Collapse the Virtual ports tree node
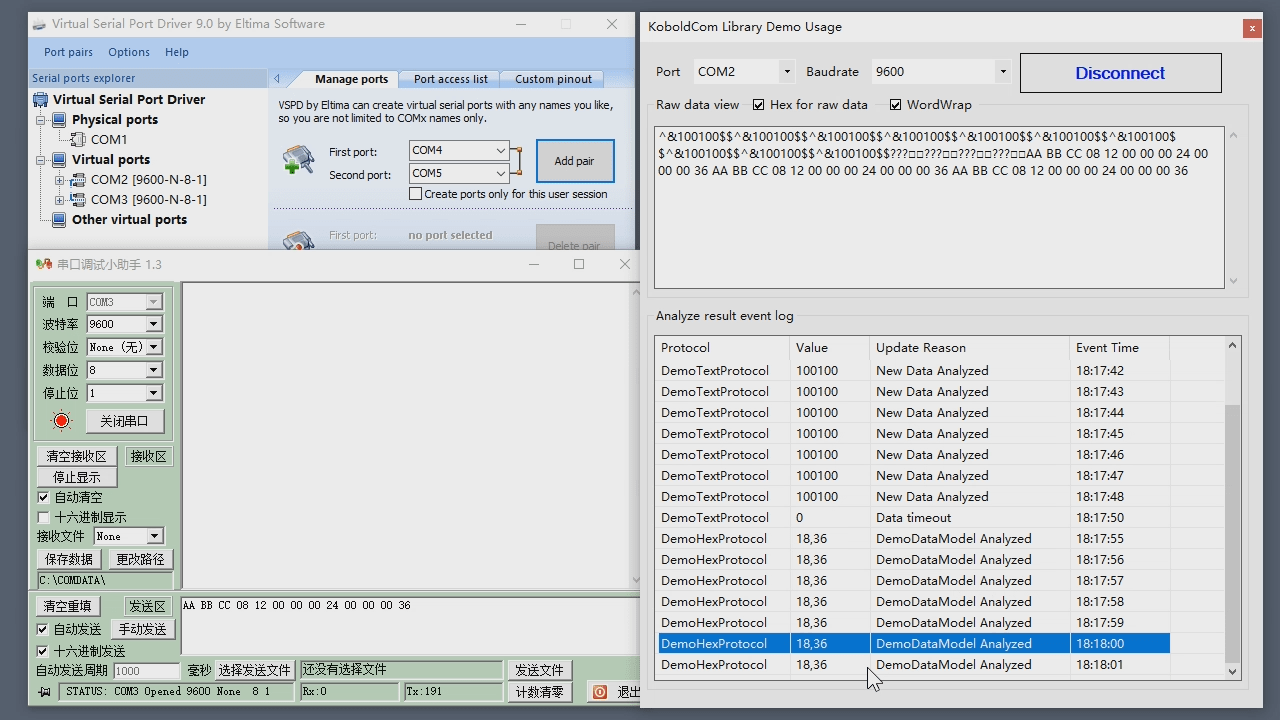Screen dimensions: 1280x720 pyautogui.click(x=41, y=159)
